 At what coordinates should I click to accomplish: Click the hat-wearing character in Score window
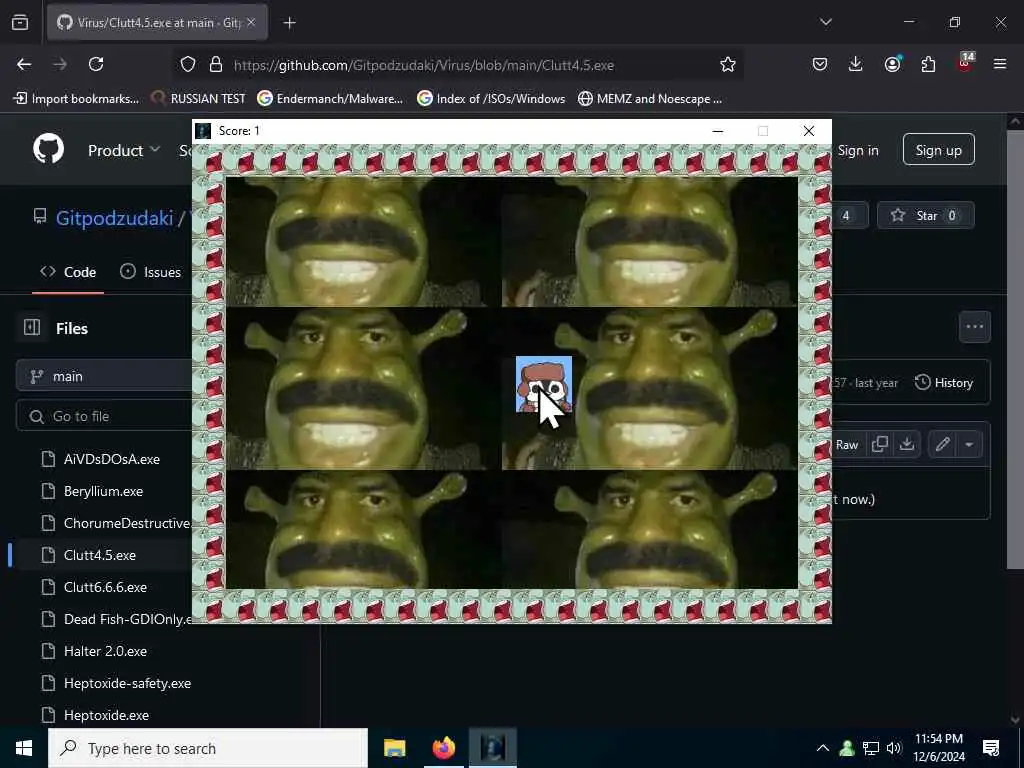click(543, 385)
